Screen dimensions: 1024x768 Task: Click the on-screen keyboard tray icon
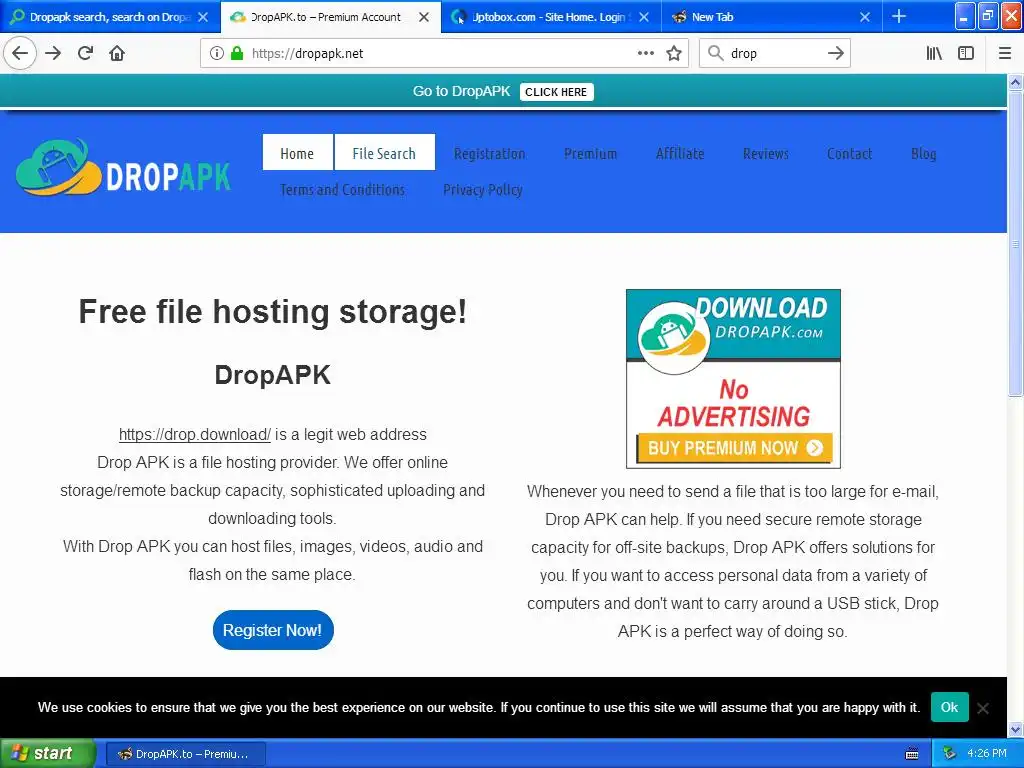click(x=912, y=754)
